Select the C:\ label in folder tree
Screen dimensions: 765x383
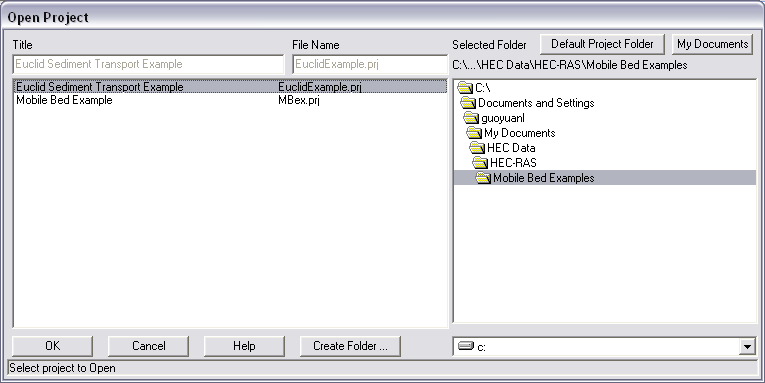pos(483,88)
